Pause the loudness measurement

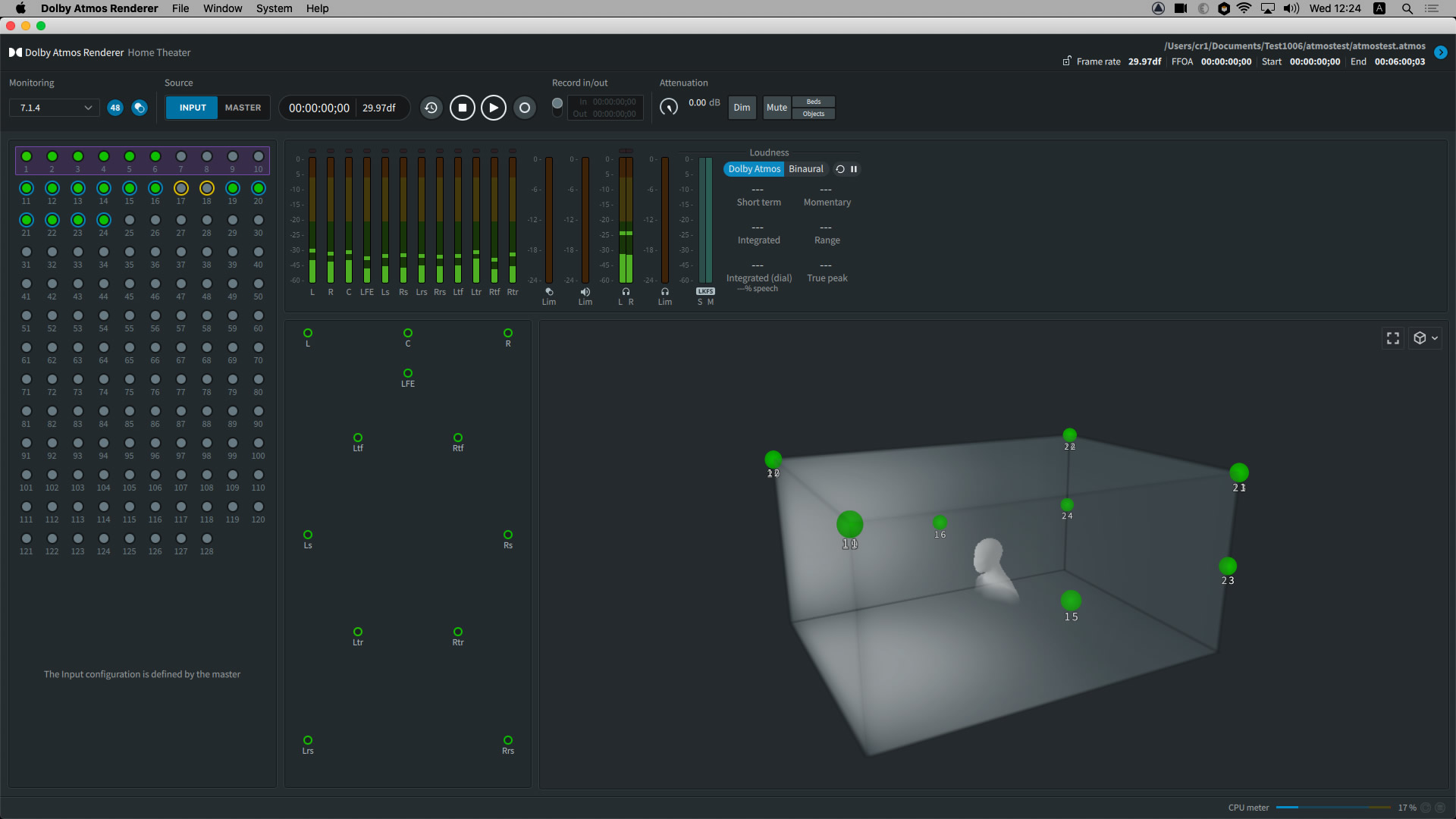pyautogui.click(x=854, y=169)
